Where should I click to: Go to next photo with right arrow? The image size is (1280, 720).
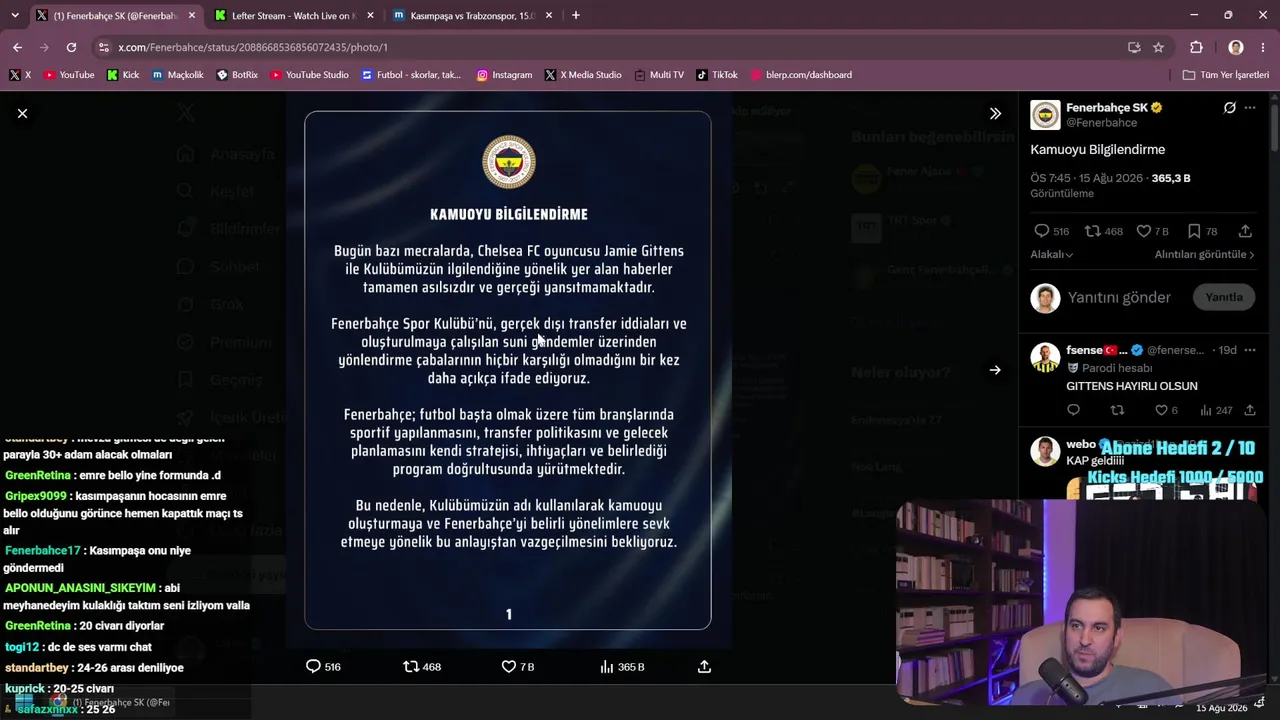[x=995, y=370]
